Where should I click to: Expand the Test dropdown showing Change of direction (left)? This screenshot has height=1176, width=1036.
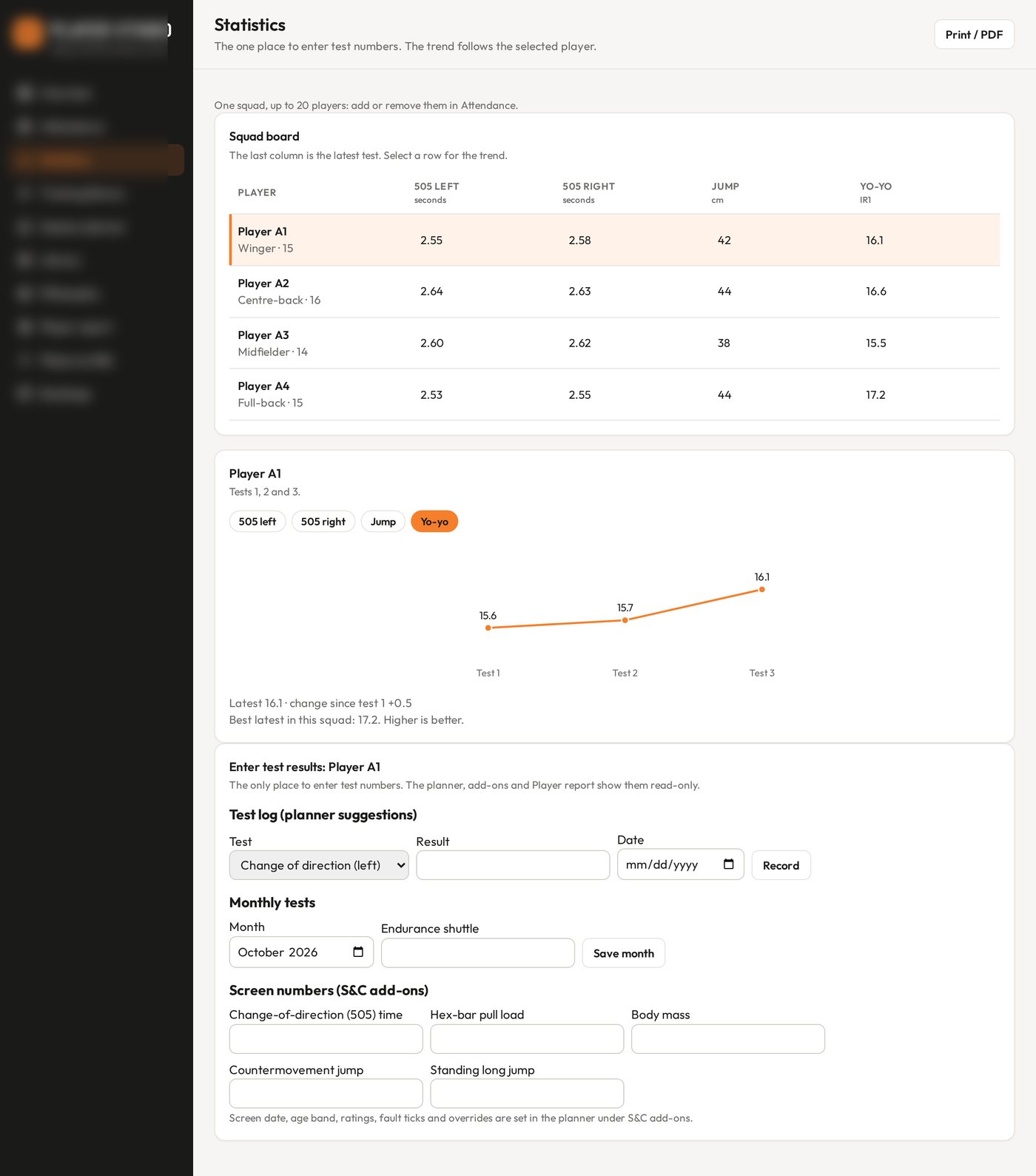pyautogui.click(x=319, y=865)
